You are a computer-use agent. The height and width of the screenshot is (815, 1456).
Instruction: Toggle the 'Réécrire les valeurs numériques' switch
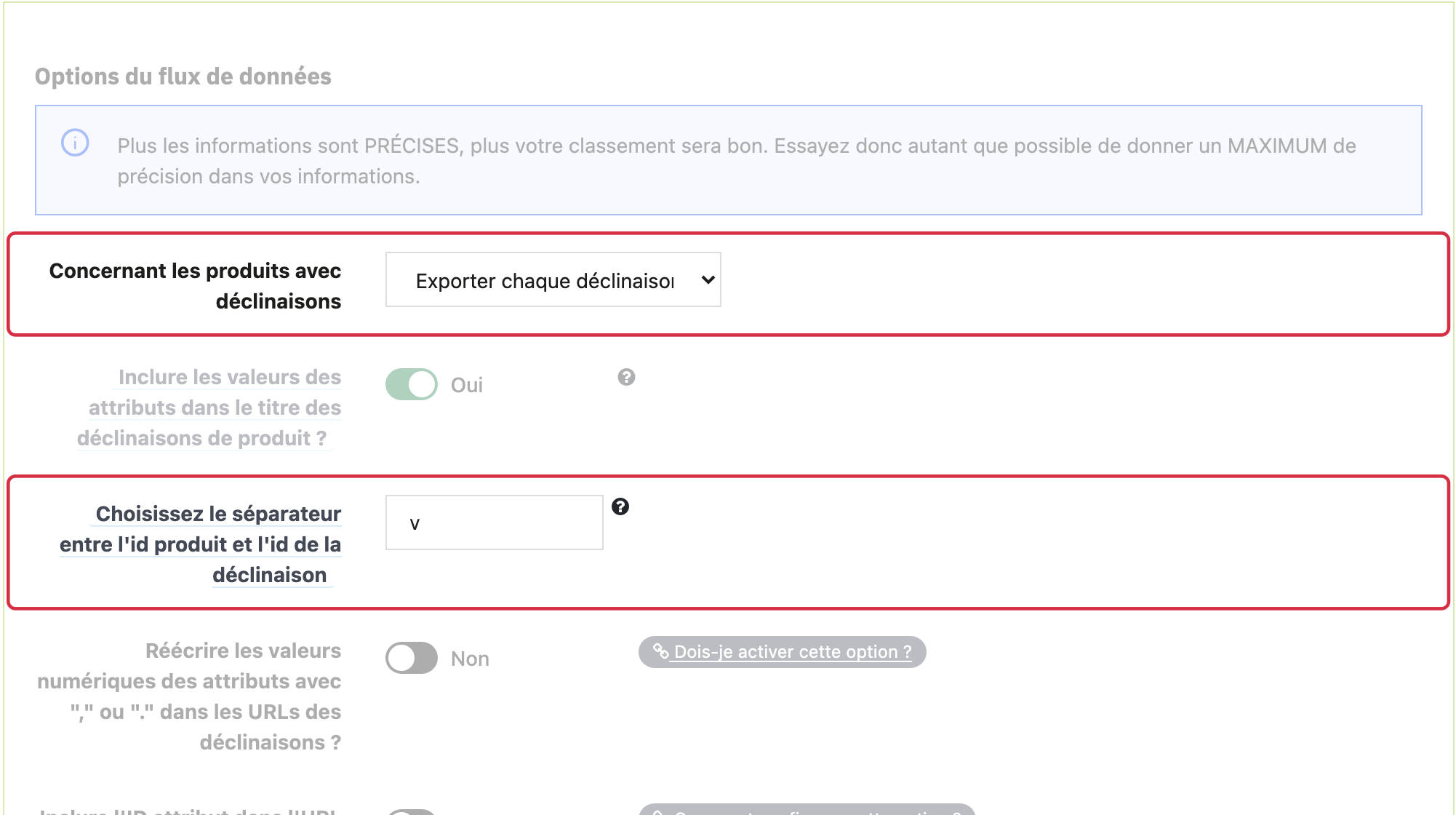click(412, 658)
